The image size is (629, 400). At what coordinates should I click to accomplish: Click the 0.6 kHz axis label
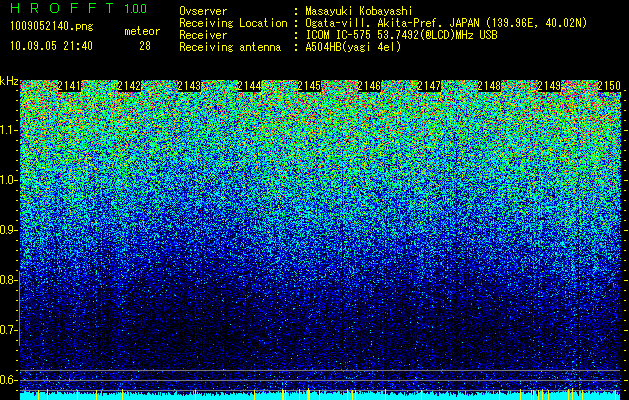(9, 380)
